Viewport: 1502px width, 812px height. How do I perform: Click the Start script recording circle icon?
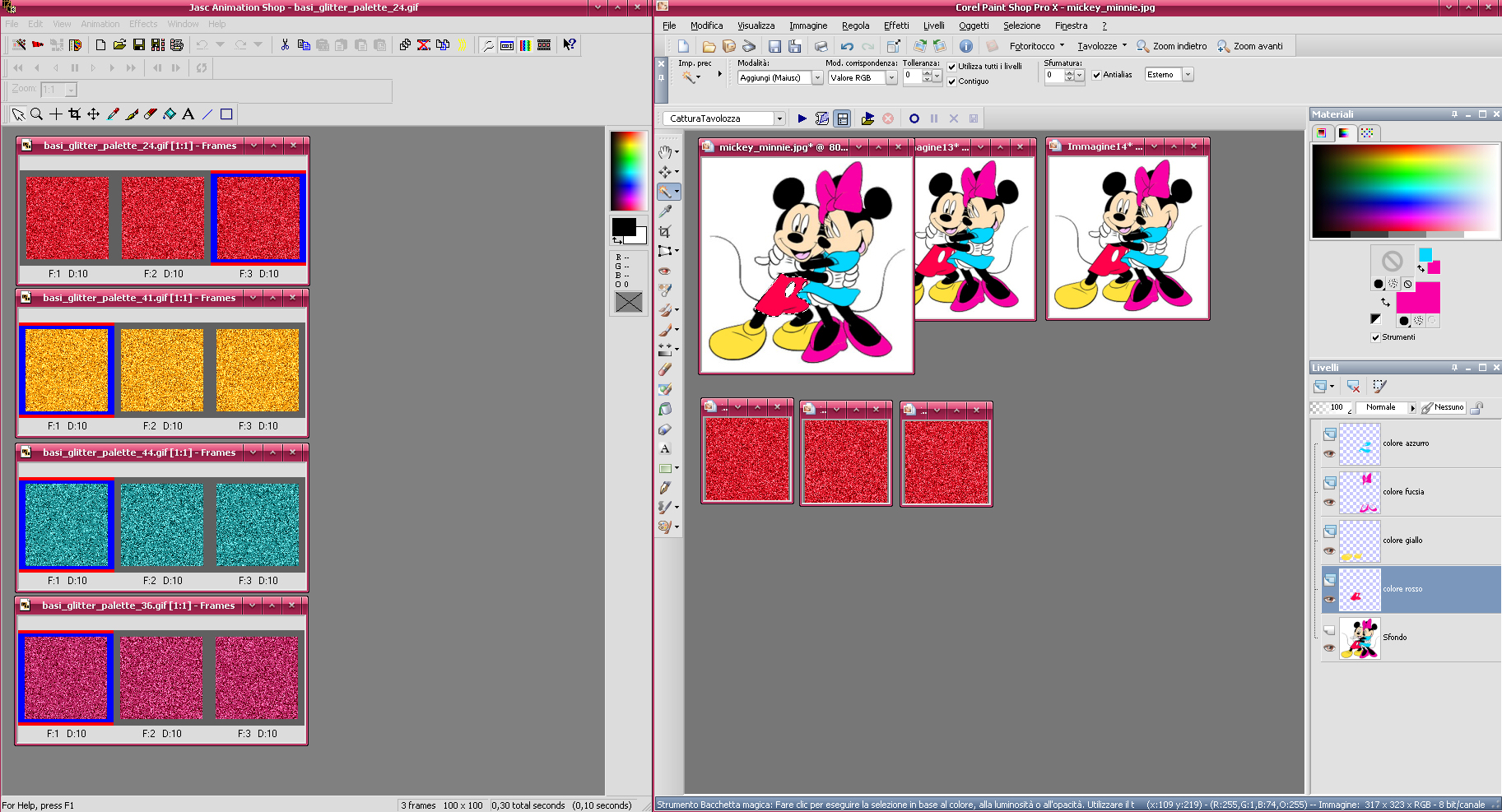click(914, 118)
